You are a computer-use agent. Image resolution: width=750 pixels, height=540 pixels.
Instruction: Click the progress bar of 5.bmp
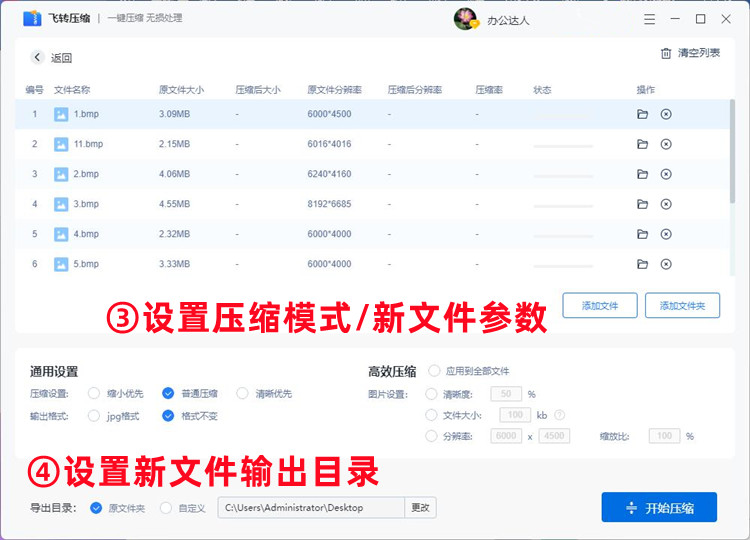pos(563,266)
